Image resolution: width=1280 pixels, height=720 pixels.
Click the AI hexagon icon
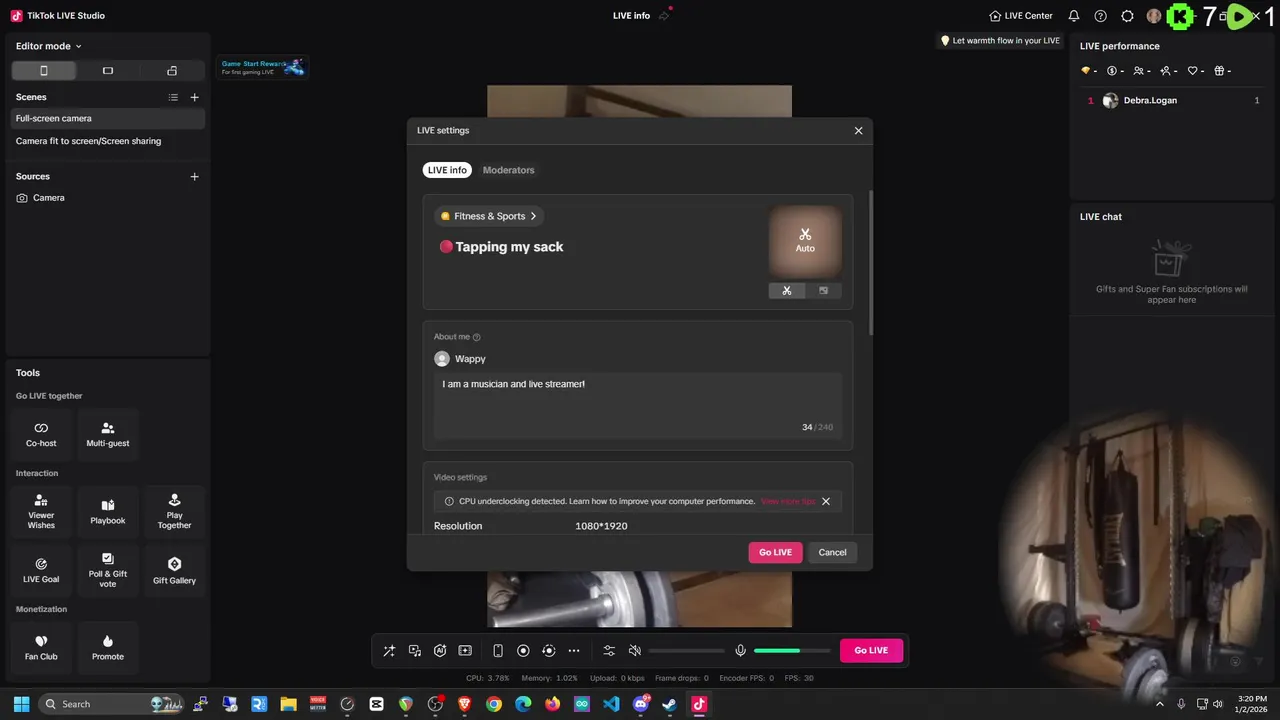440,651
